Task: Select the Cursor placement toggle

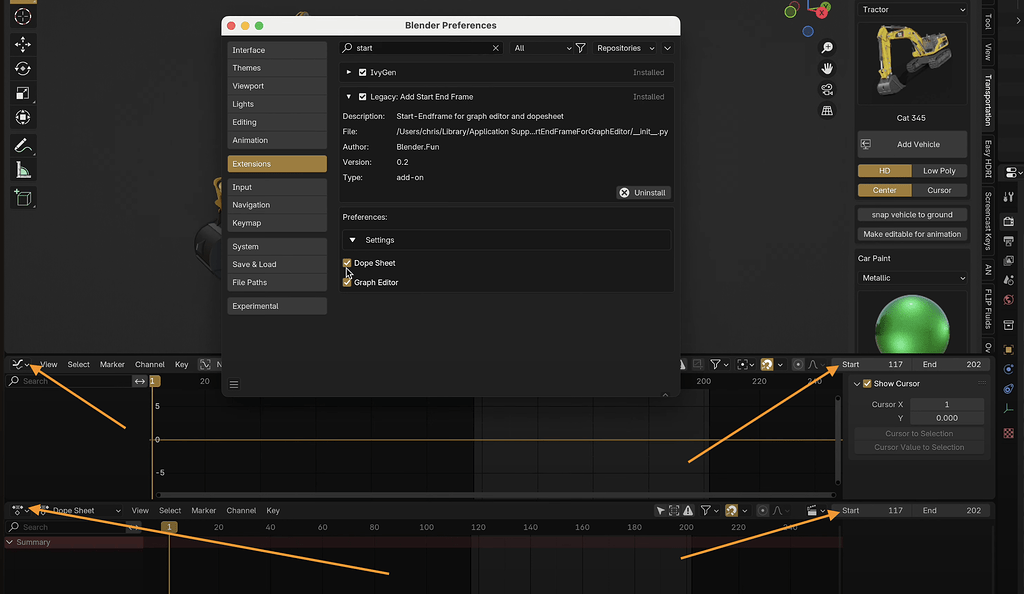Action: click(x=939, y=191)
